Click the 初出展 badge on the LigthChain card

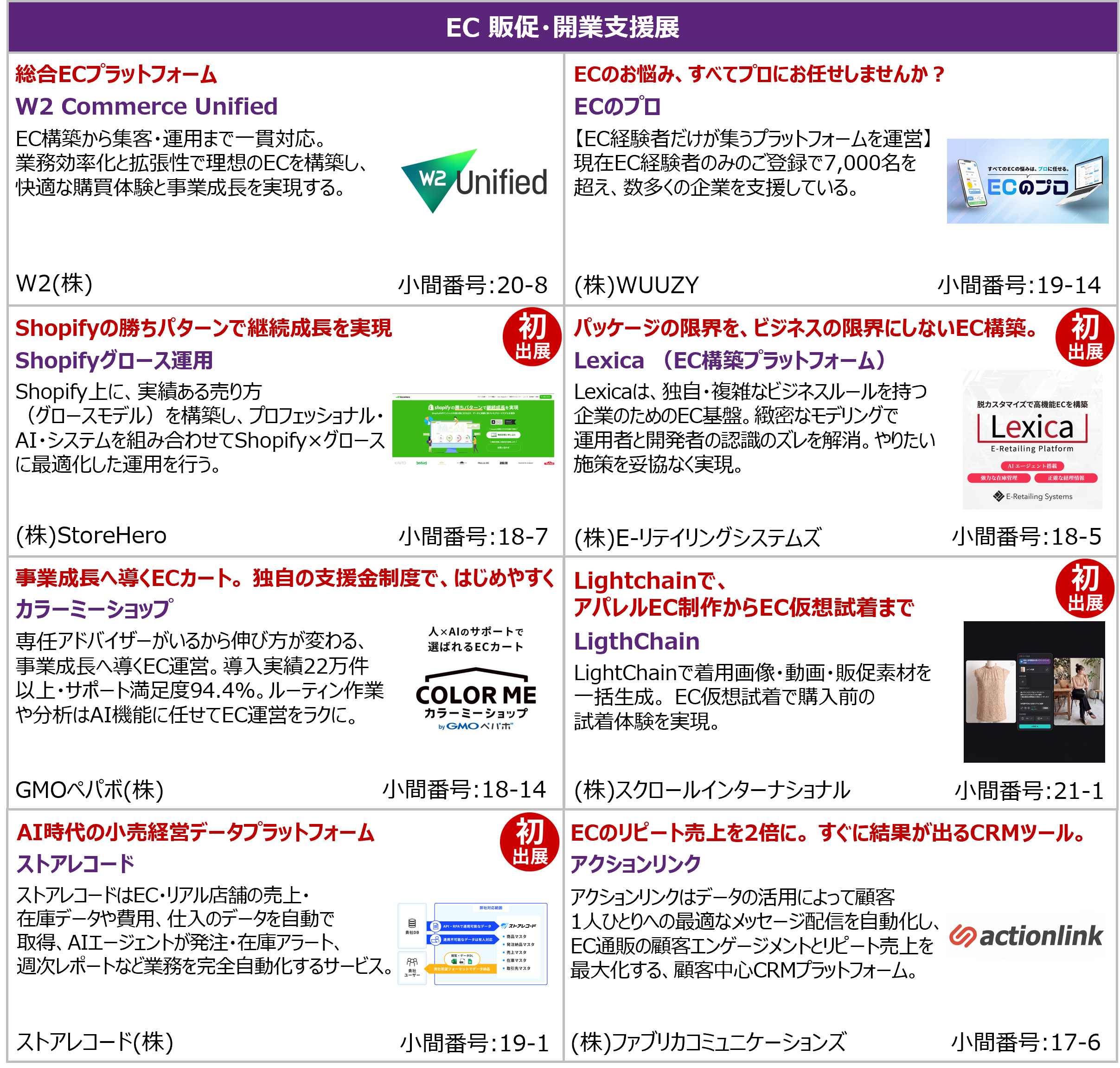(x=1084, y=589)
